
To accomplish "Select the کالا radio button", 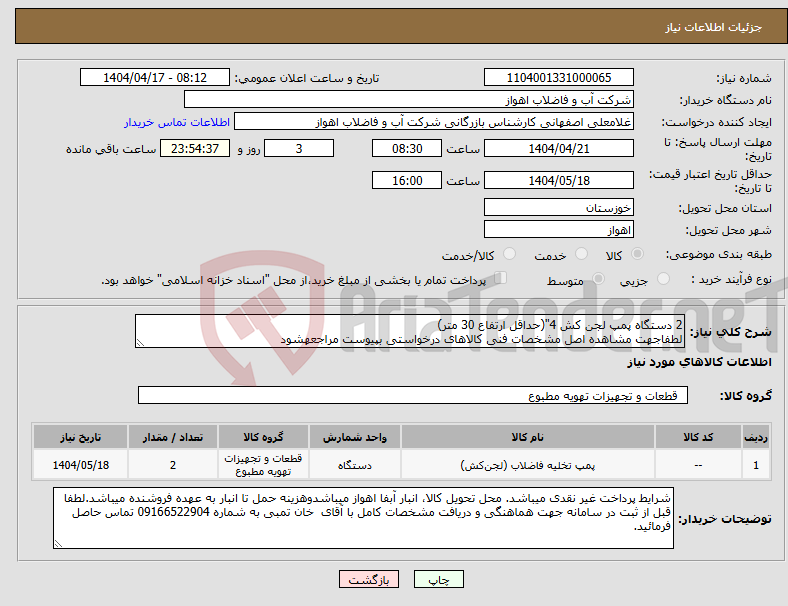I will pos(637,254).
